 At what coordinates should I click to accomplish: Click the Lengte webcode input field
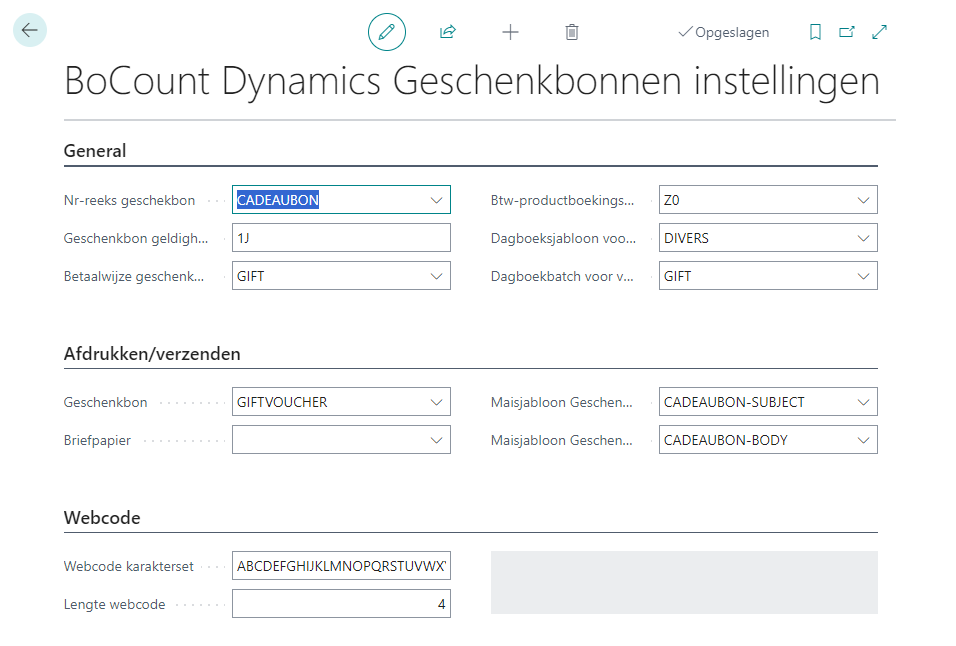click(341, 604)
